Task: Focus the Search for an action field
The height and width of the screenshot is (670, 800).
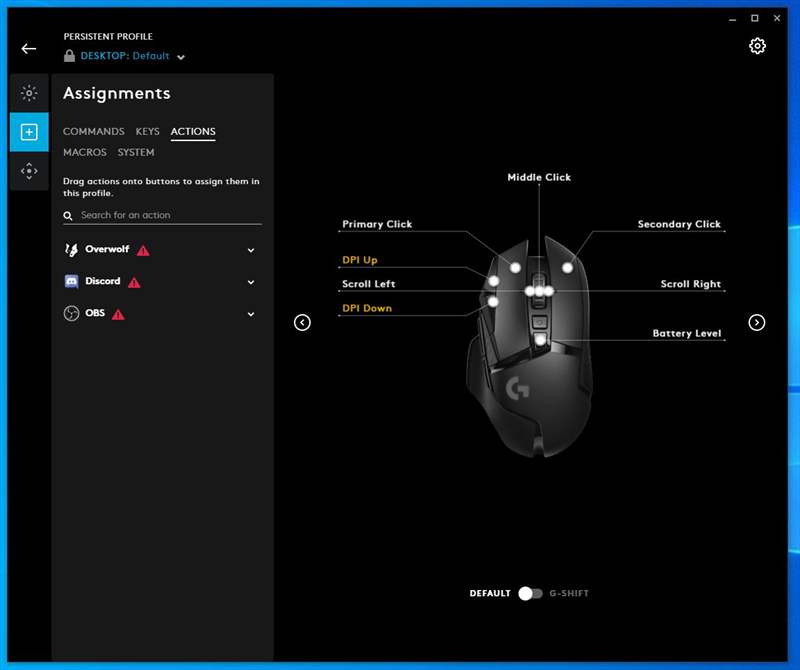Action: tap(162, 215)
